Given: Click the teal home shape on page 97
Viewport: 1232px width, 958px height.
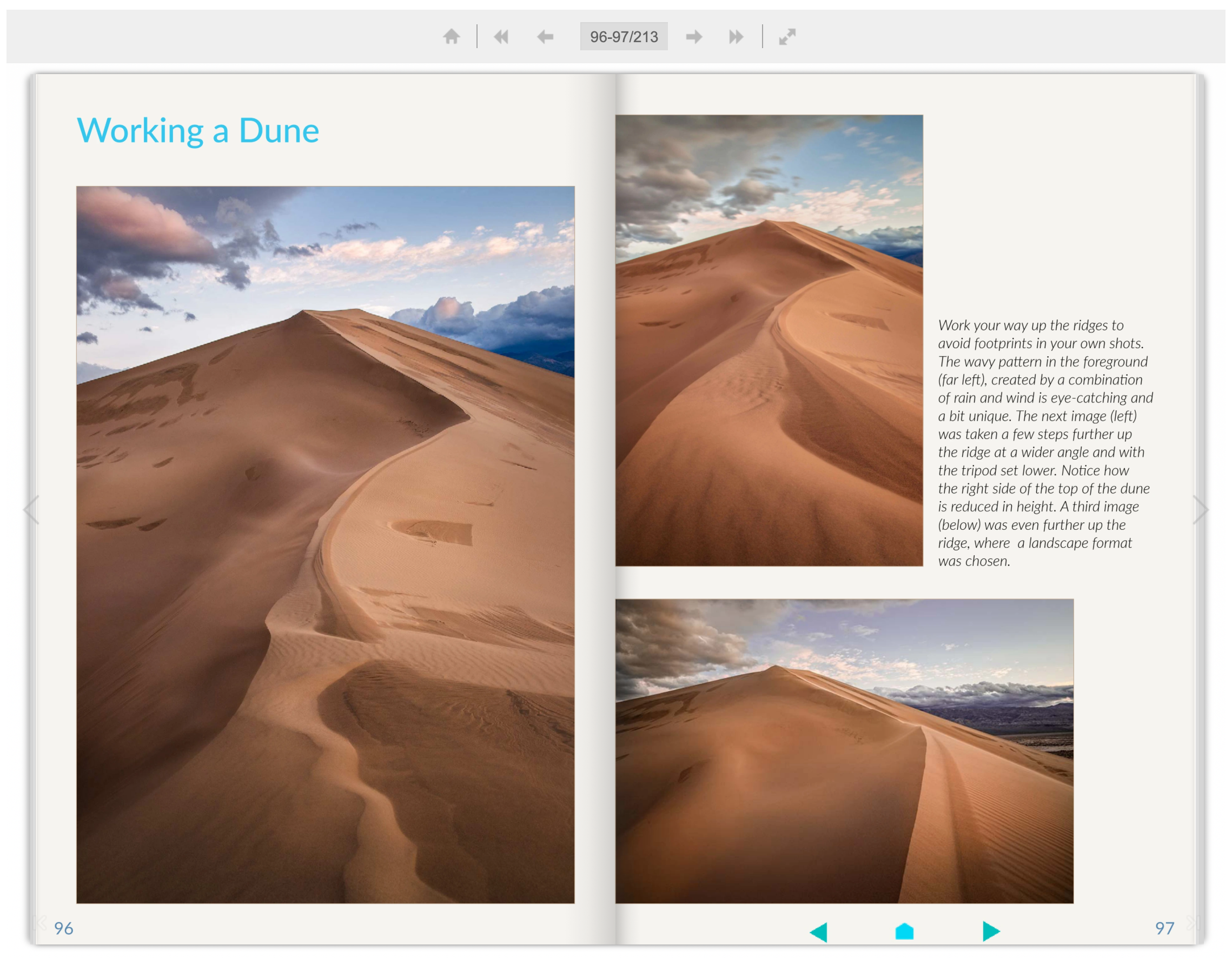Looking at the screenshot, I should pos(904,931).
